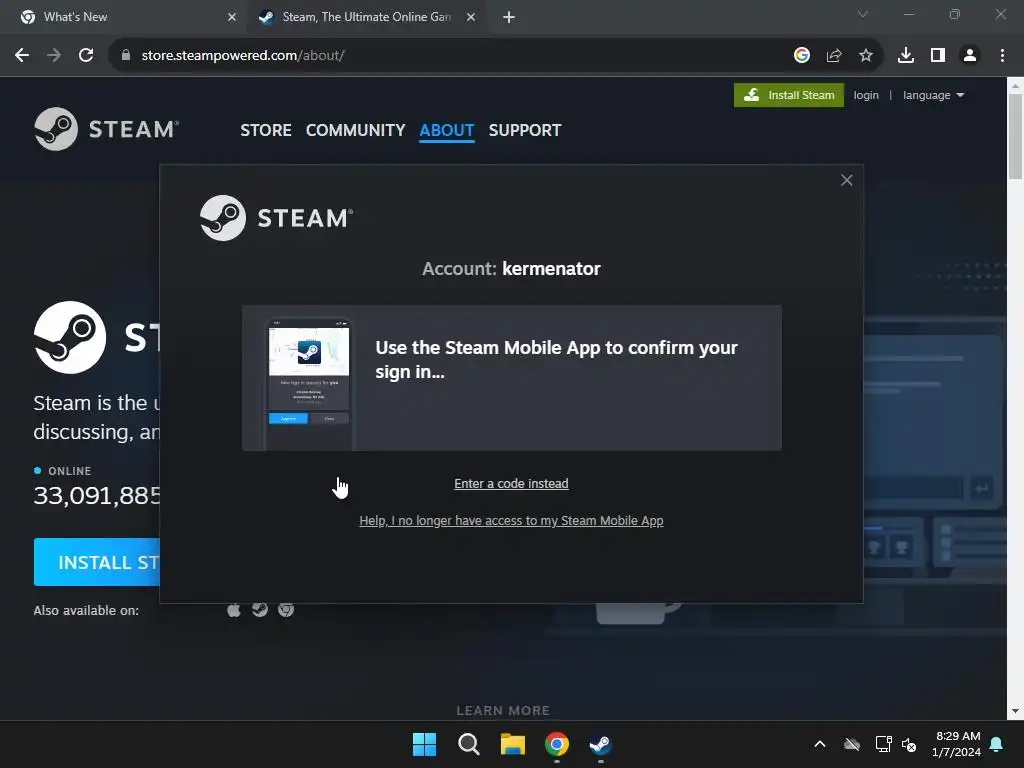Open Chrome downloads
This screenshot has height=768, width=1024.
pyautogui.click(x=906, y=56)
